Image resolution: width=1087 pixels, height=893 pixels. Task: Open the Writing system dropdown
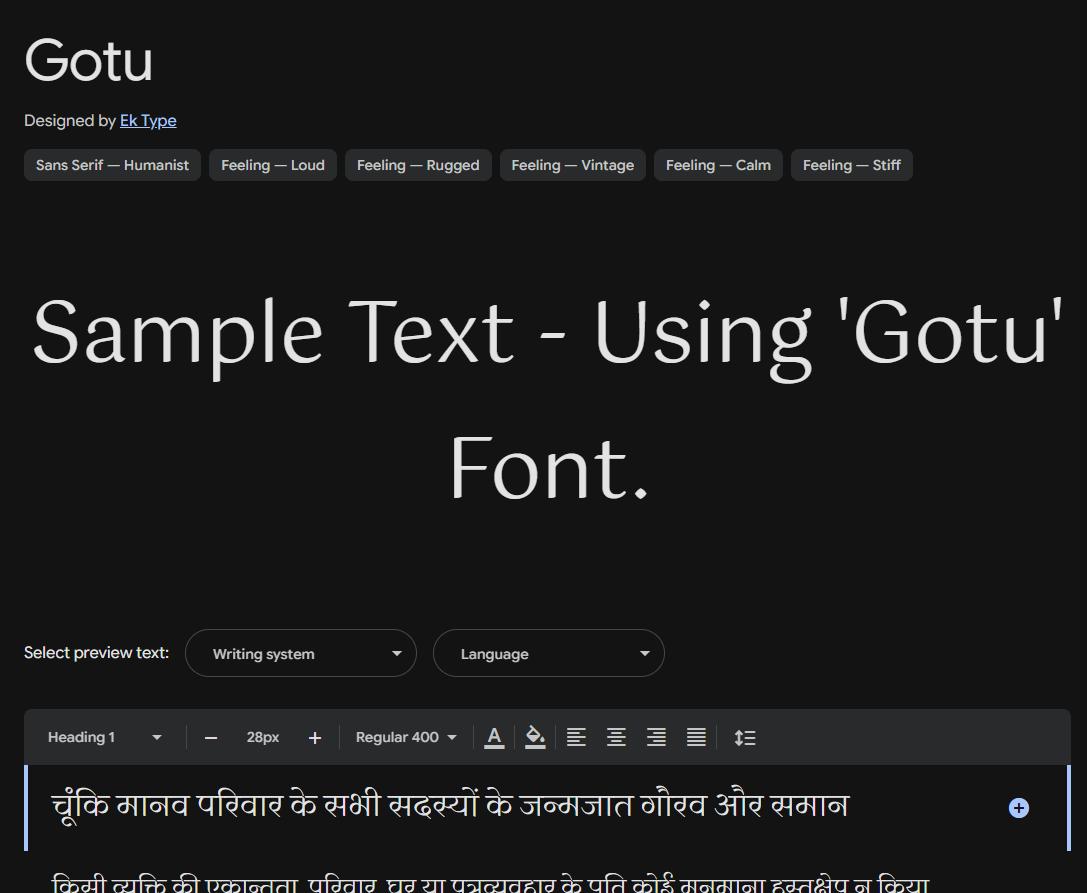[x=301, y=653]
